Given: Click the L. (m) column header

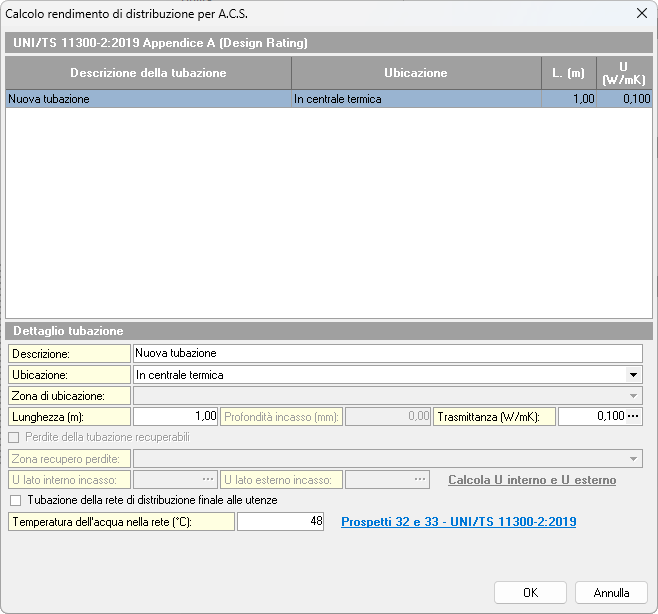Looking at the screenshot, I should pyautogui.click(x=568, y=73).
